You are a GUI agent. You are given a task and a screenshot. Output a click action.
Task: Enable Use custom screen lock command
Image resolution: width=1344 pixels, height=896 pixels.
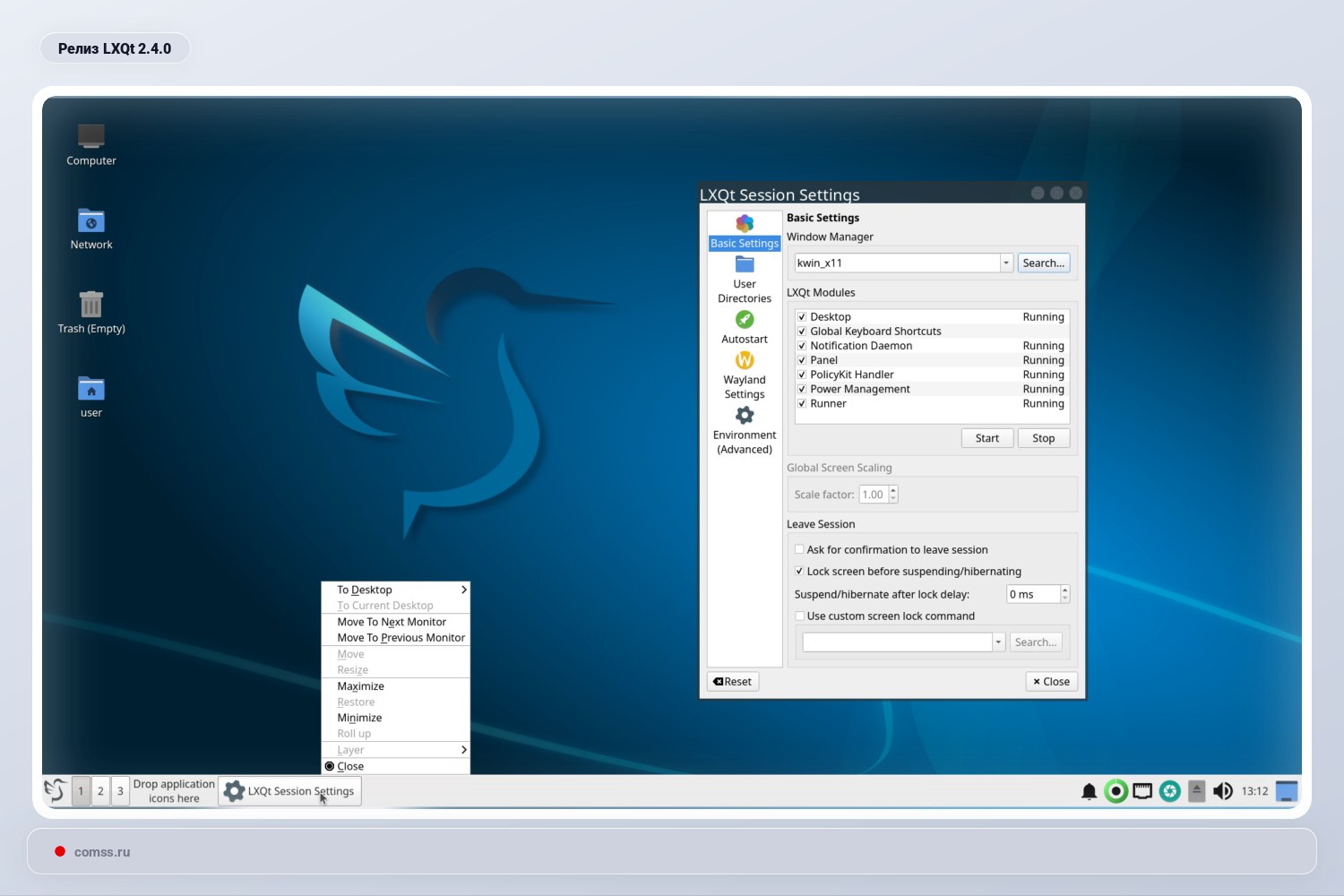click(799, 616)
